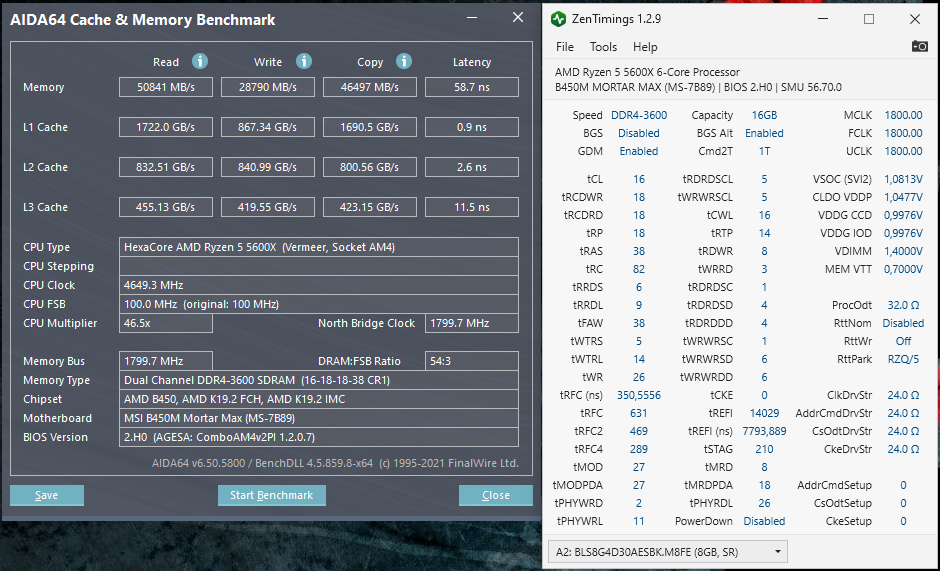Click the tRC value 82
940x571 pixels.
pos(639,269)
